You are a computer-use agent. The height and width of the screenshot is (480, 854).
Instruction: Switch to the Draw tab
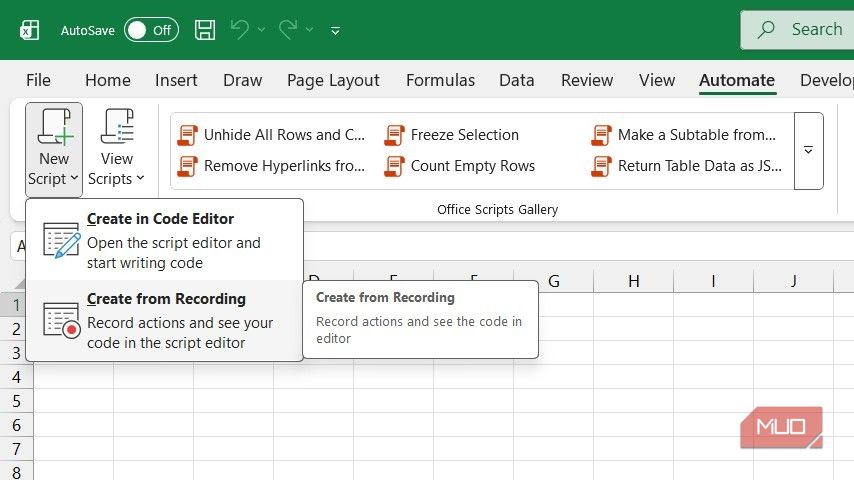click(242, 80)
